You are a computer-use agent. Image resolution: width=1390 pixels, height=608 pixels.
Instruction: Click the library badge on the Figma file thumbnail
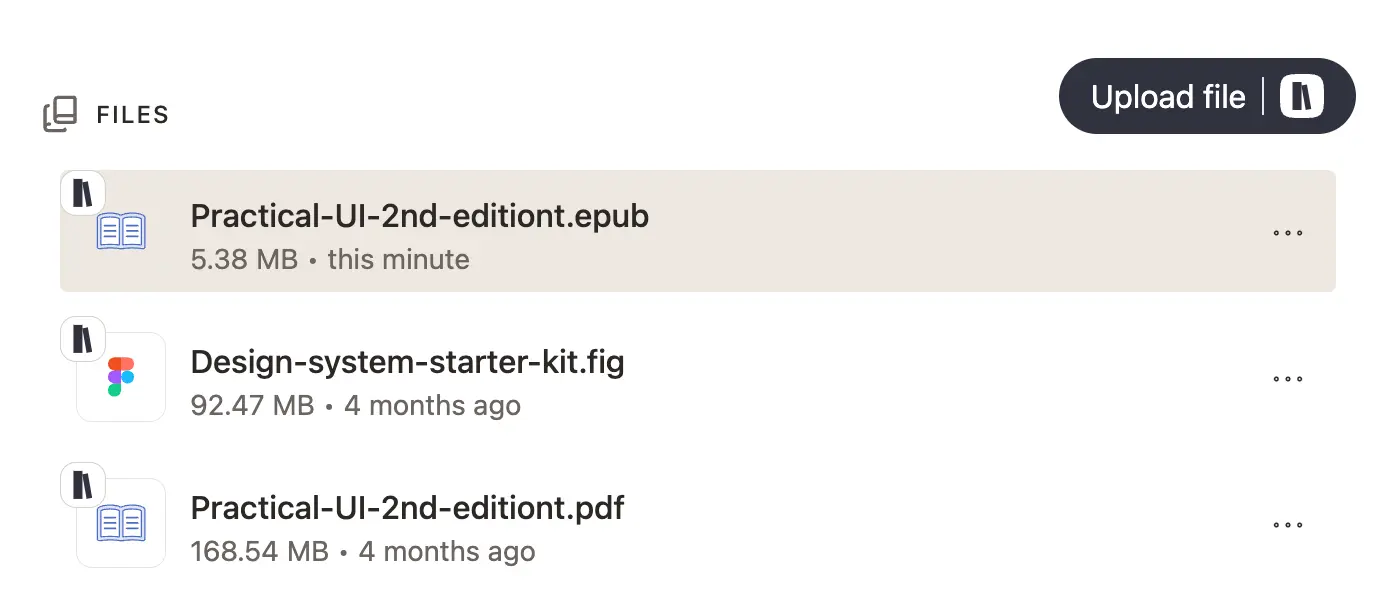[82, 338]
